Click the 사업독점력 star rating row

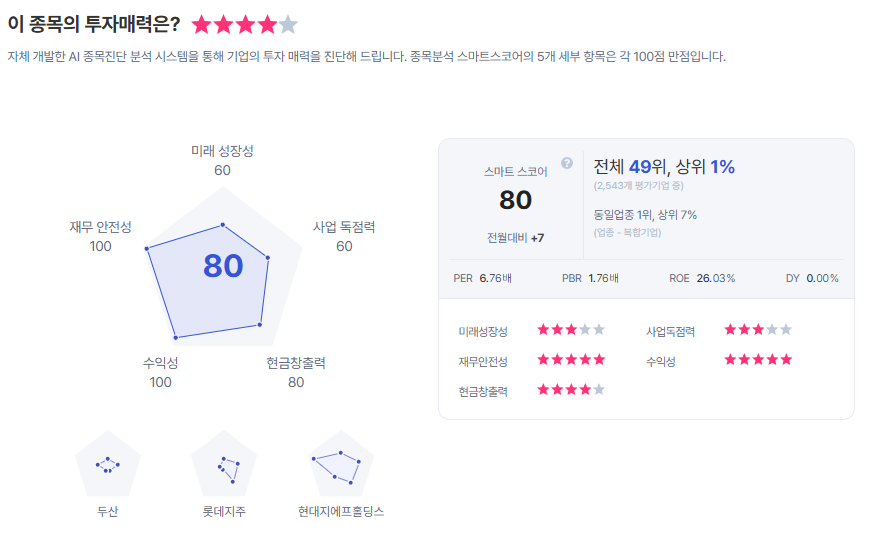(758, 330)
